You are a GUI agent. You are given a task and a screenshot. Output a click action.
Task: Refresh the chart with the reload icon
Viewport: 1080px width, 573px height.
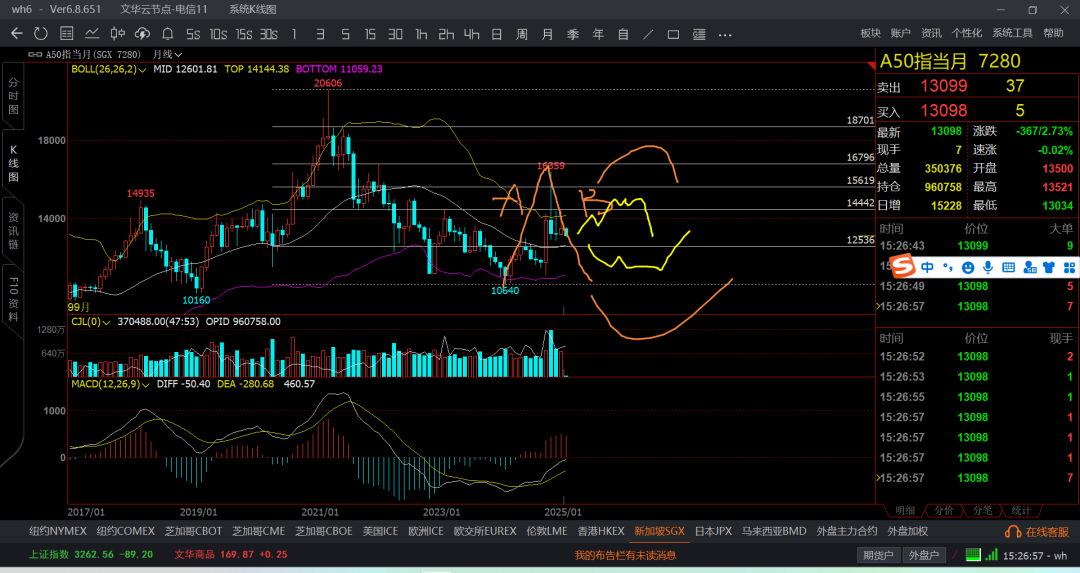pos(41,34)
